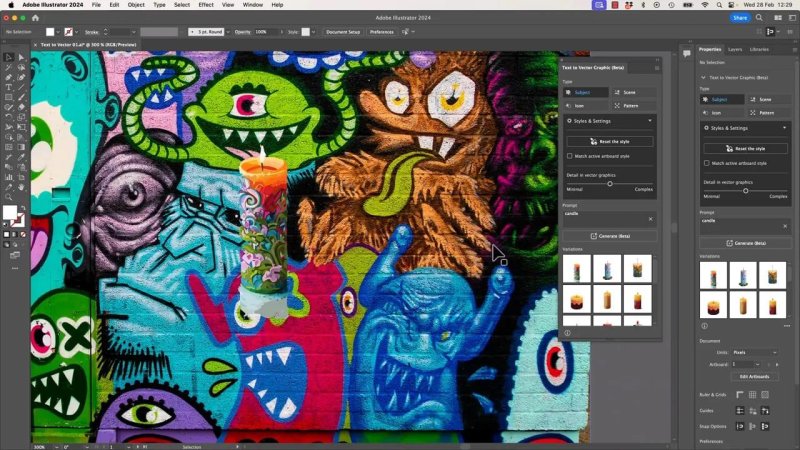
Task: Click Generate (Beta) in floating panel
Action: tap(610, 236)
